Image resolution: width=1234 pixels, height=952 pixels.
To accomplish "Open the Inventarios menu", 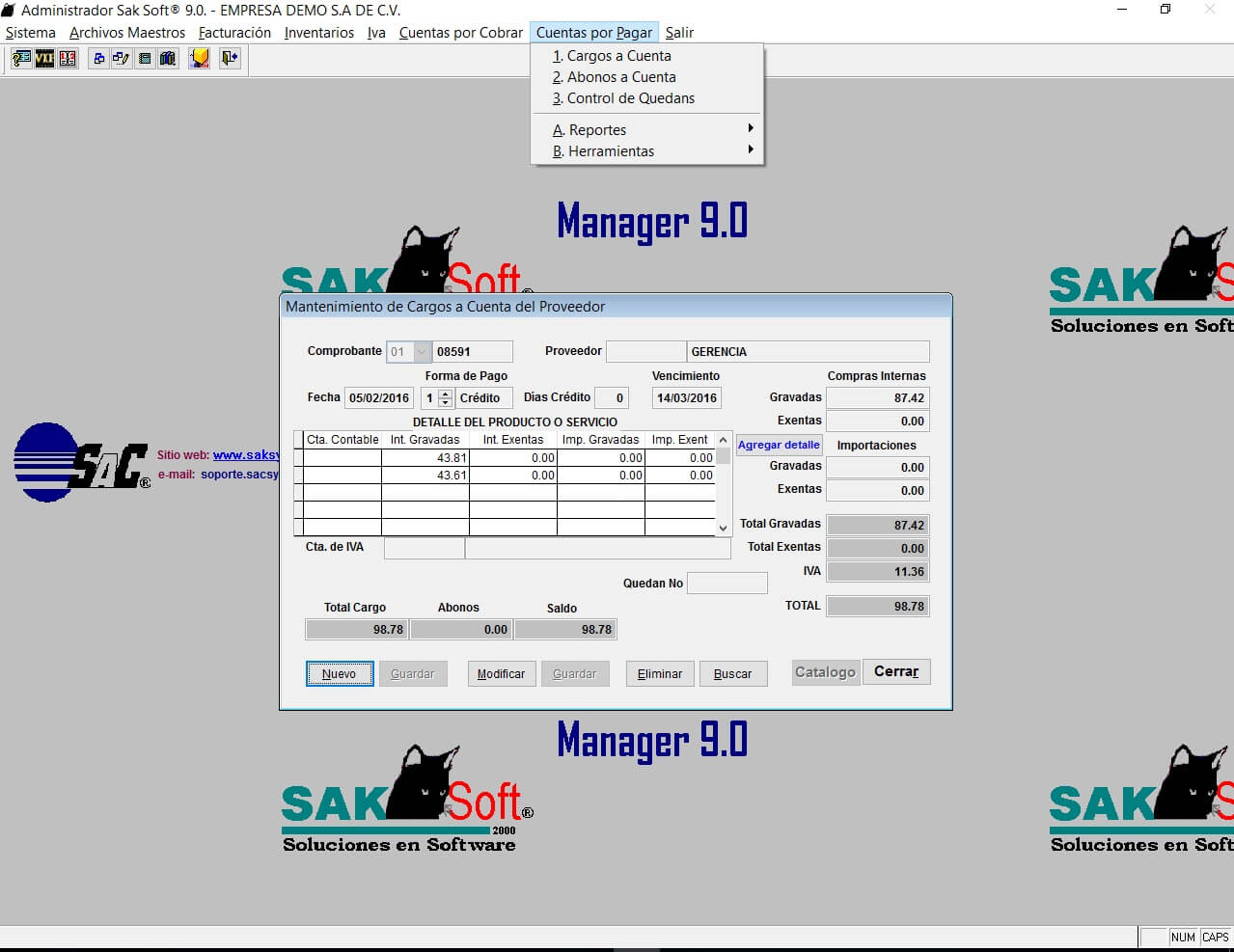I will pos(319,33).
